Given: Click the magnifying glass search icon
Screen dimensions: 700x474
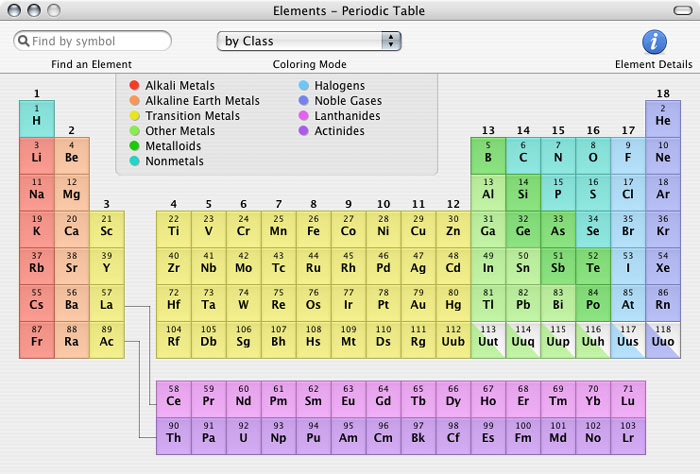Looking at the screenshot, I should 24,41.
